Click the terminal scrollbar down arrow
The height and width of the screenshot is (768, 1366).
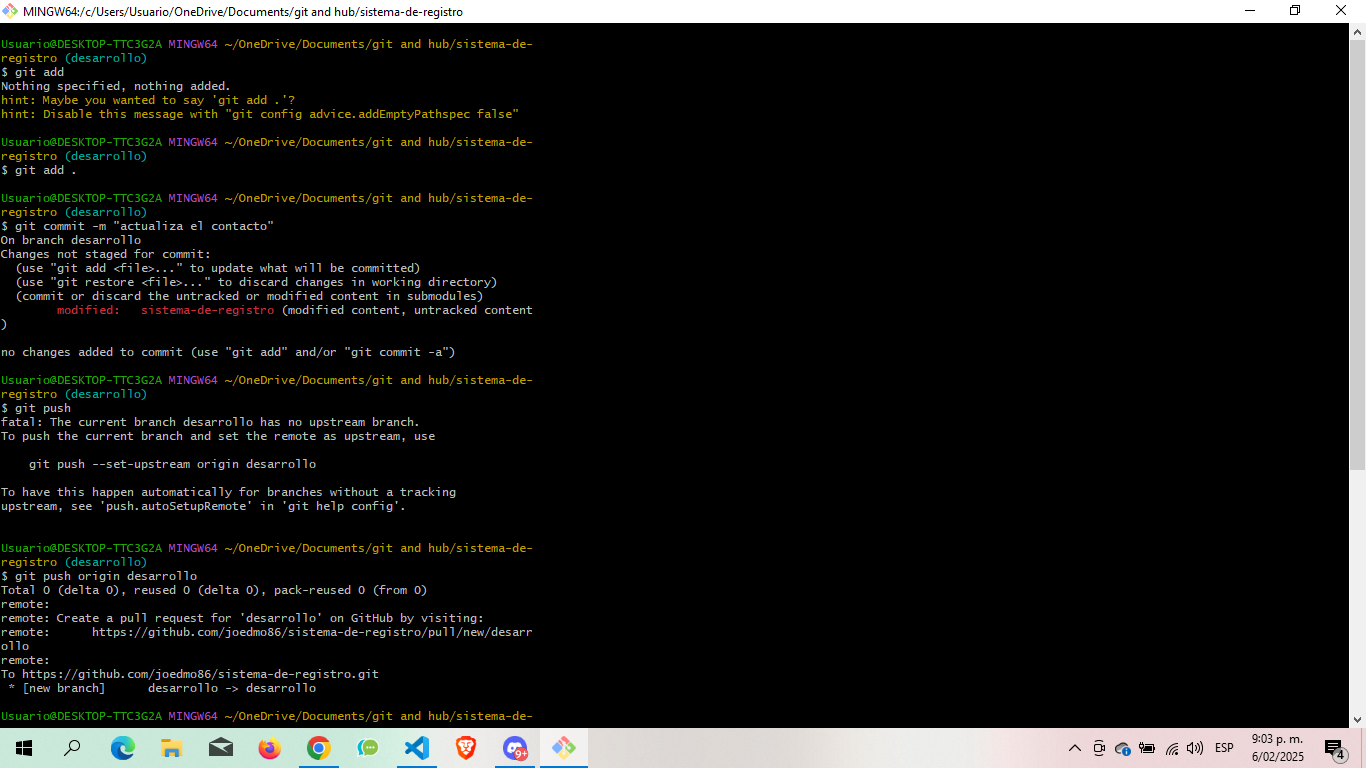pyautogui.click(x=1357, y=719)
